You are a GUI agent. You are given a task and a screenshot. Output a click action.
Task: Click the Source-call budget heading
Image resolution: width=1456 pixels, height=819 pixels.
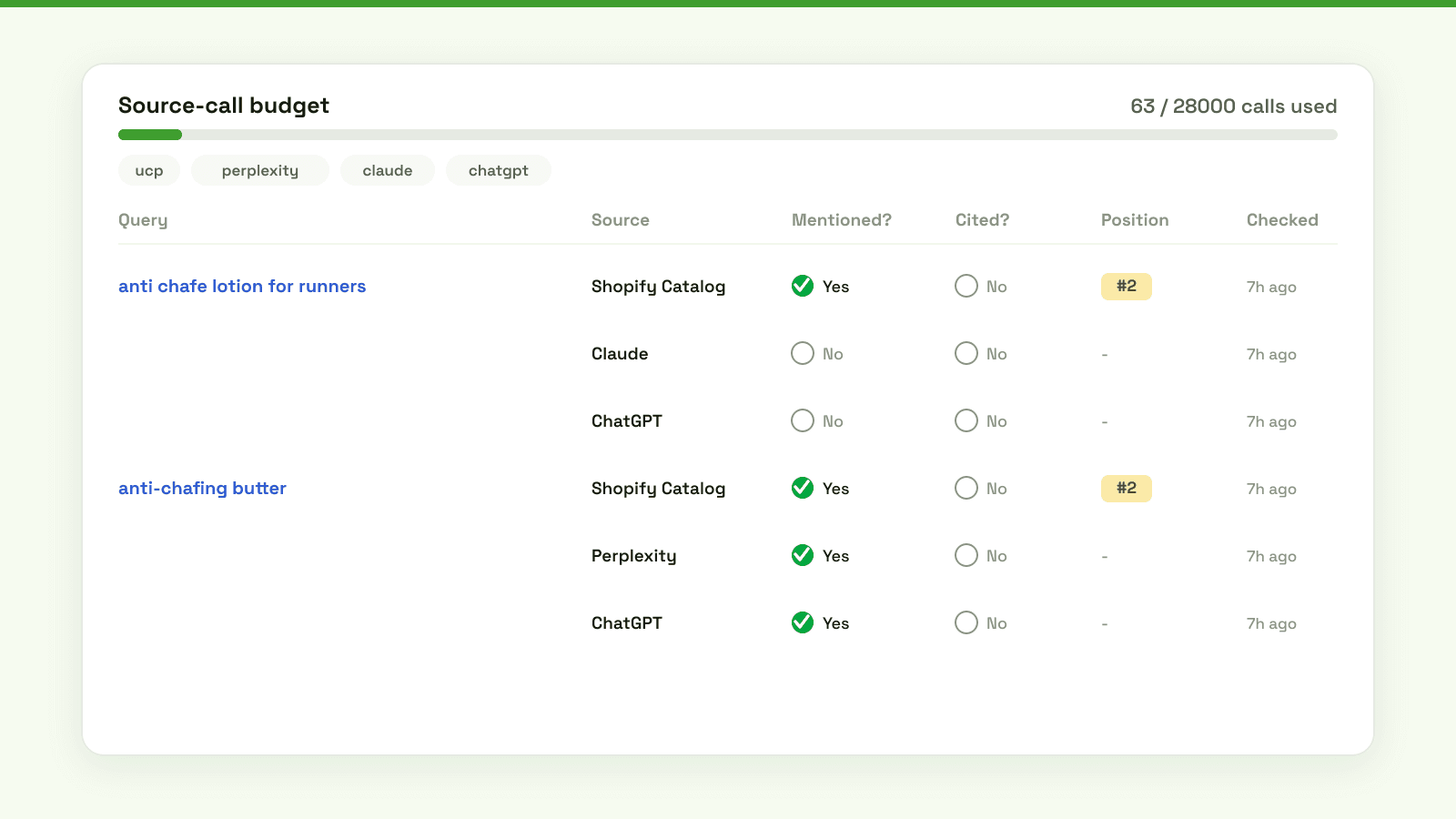click(x=224, y=106)
